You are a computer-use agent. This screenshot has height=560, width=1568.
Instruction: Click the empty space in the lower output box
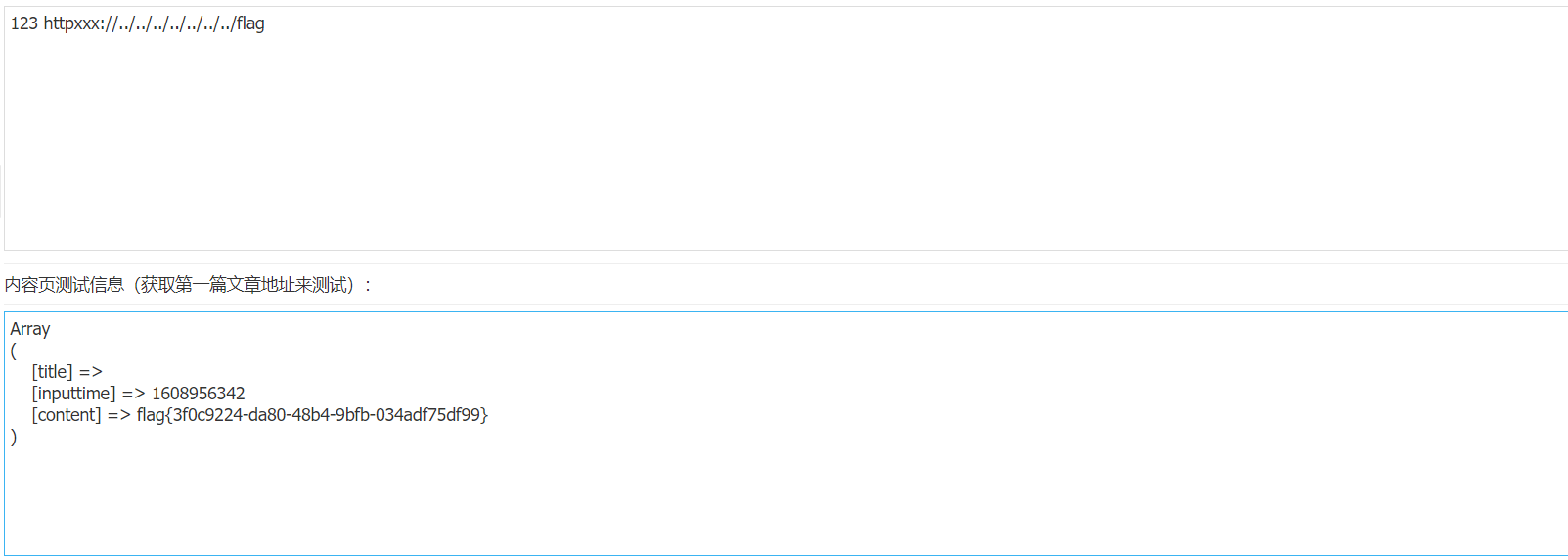coord(783,499)
